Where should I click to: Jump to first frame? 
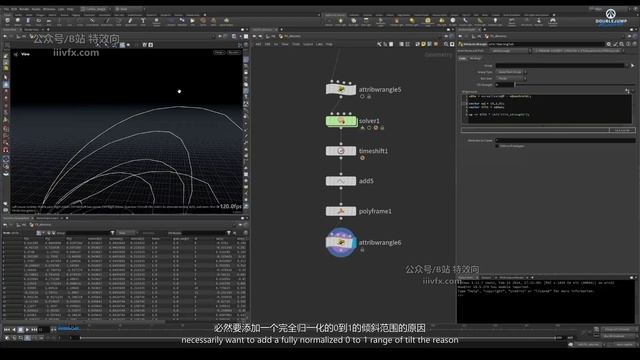point(7,329)
